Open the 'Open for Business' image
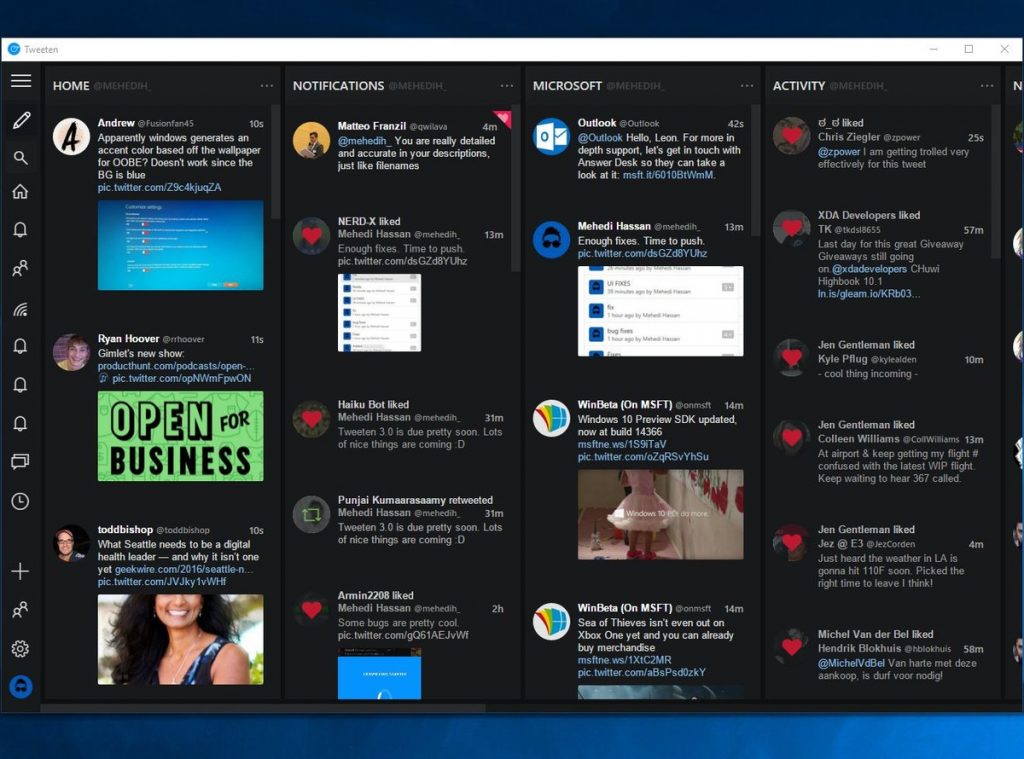Screen dimensions: 1024x759 tap(180, 436)
